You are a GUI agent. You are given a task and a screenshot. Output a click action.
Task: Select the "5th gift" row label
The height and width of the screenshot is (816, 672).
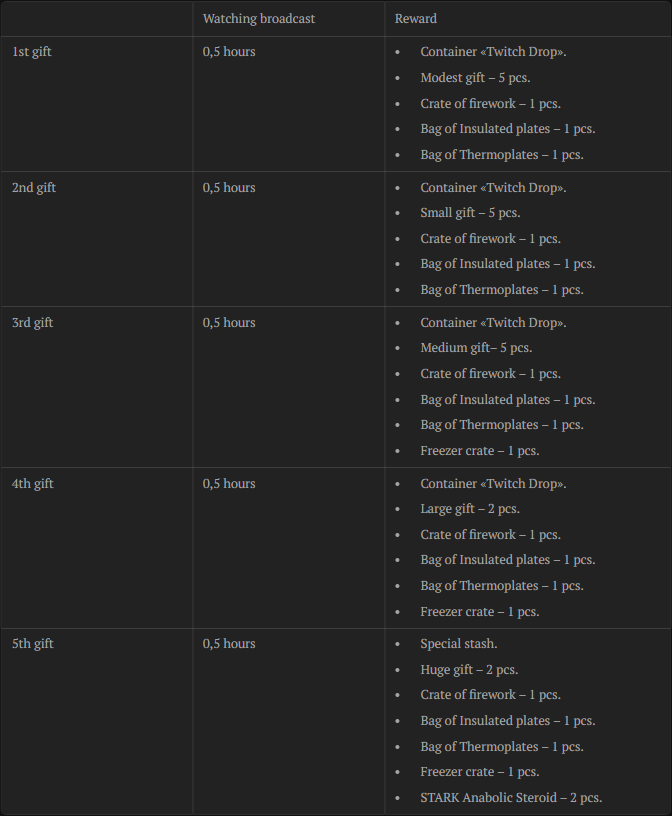point(33,644)
